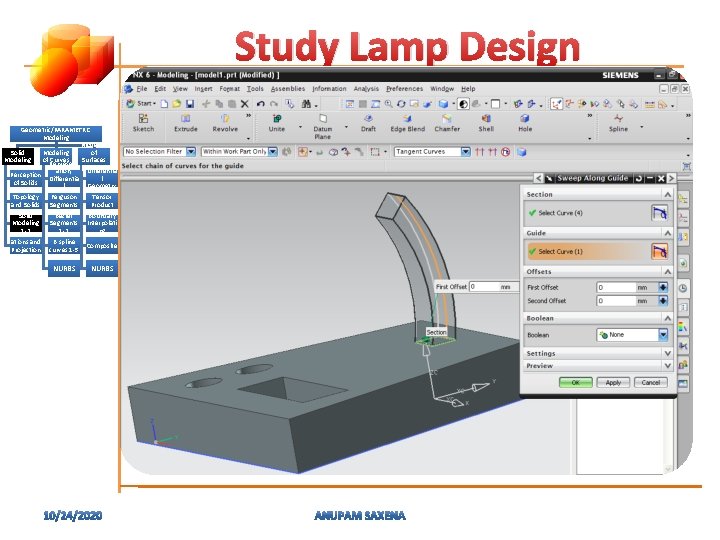Create a new file from toolbar
Image resolution: width=720 pixels, height=540 pixels.
(x=164, y=104)
